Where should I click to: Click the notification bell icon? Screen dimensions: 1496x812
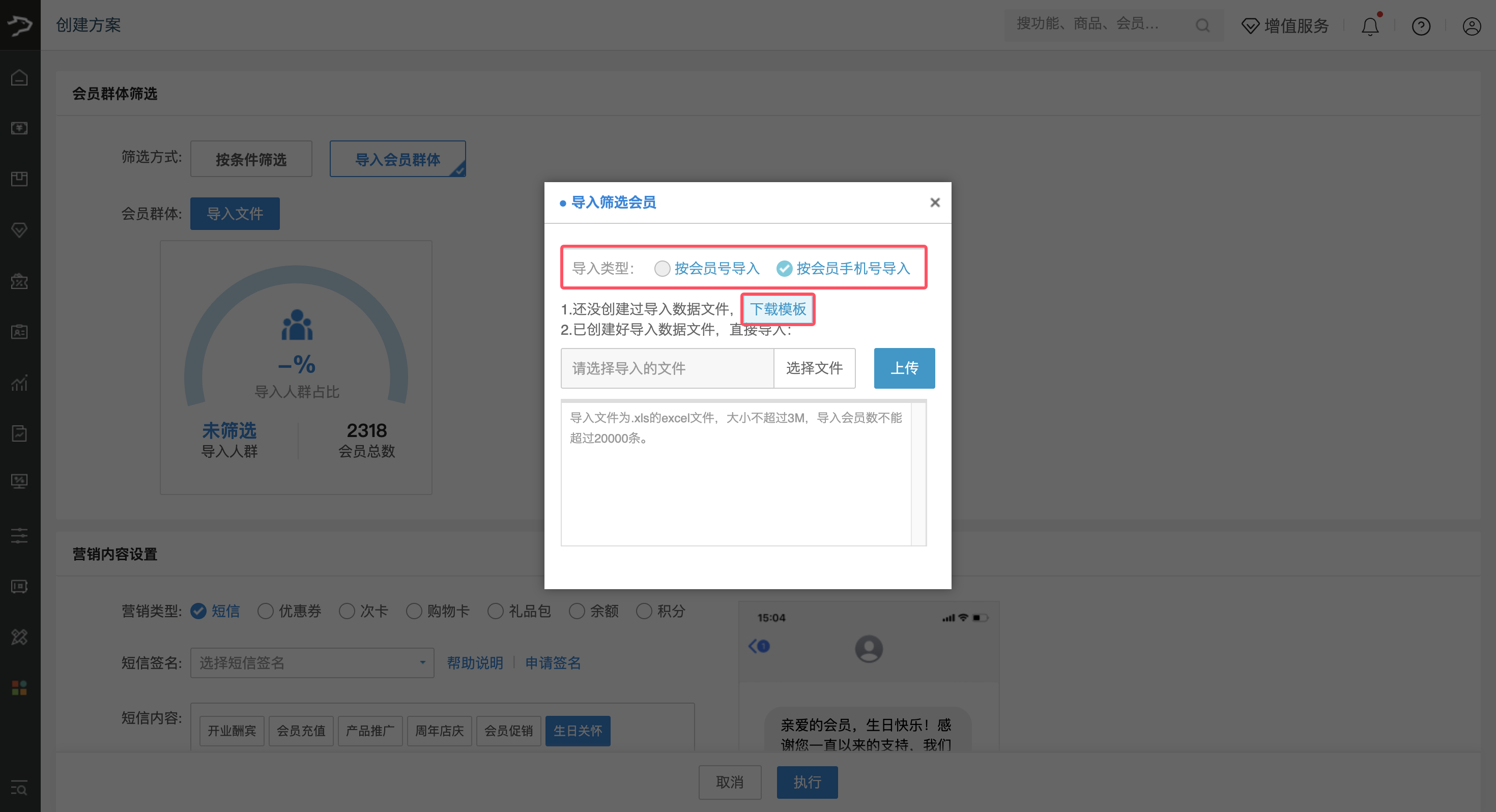(1370, 26)
